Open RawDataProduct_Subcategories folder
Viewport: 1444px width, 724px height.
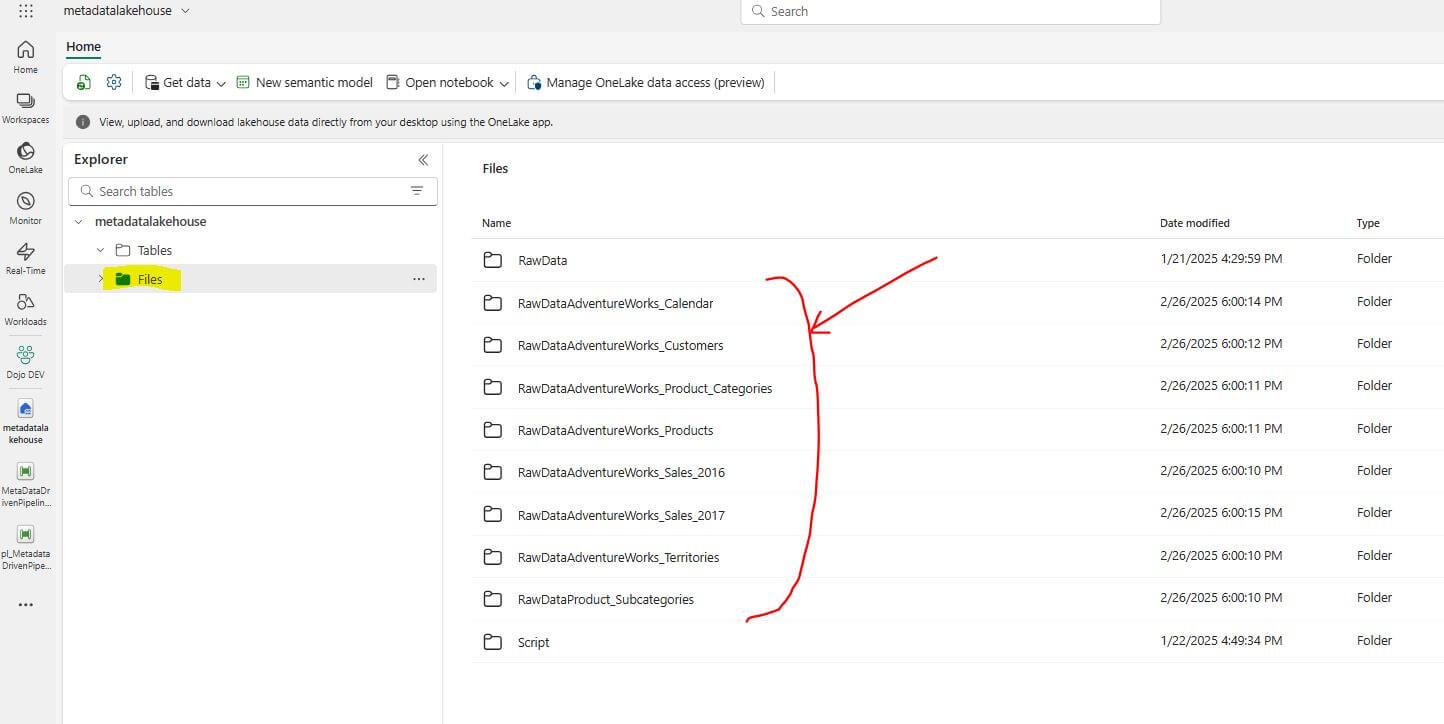tap(605, 599)
